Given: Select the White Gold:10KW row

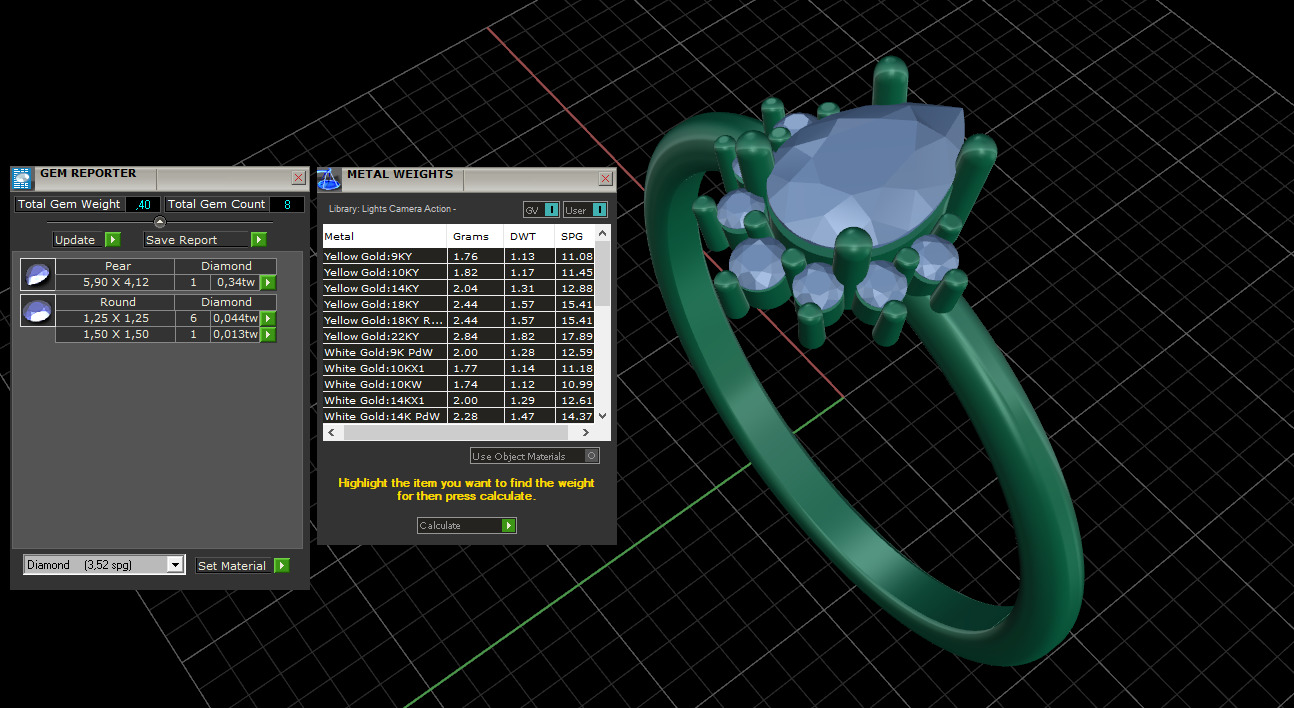Looking at the screenshot, I should (458, 384).
